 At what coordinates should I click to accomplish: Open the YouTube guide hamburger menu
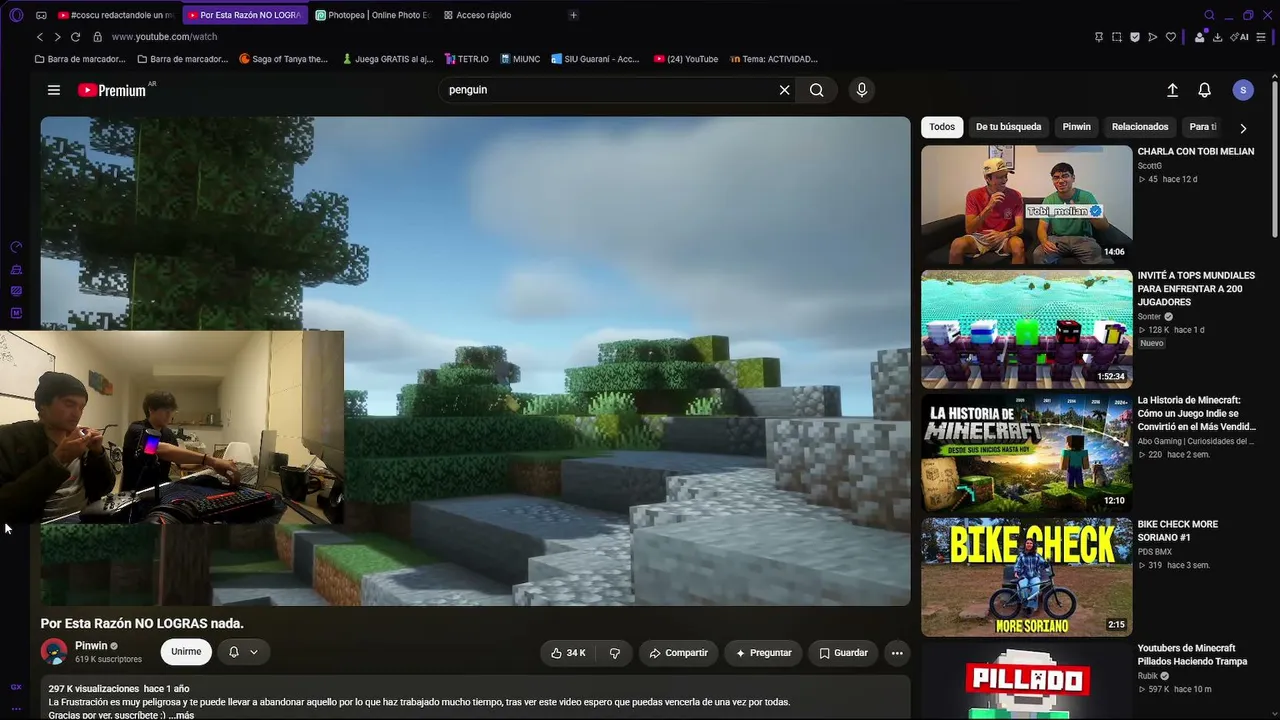tap(54, 90)
